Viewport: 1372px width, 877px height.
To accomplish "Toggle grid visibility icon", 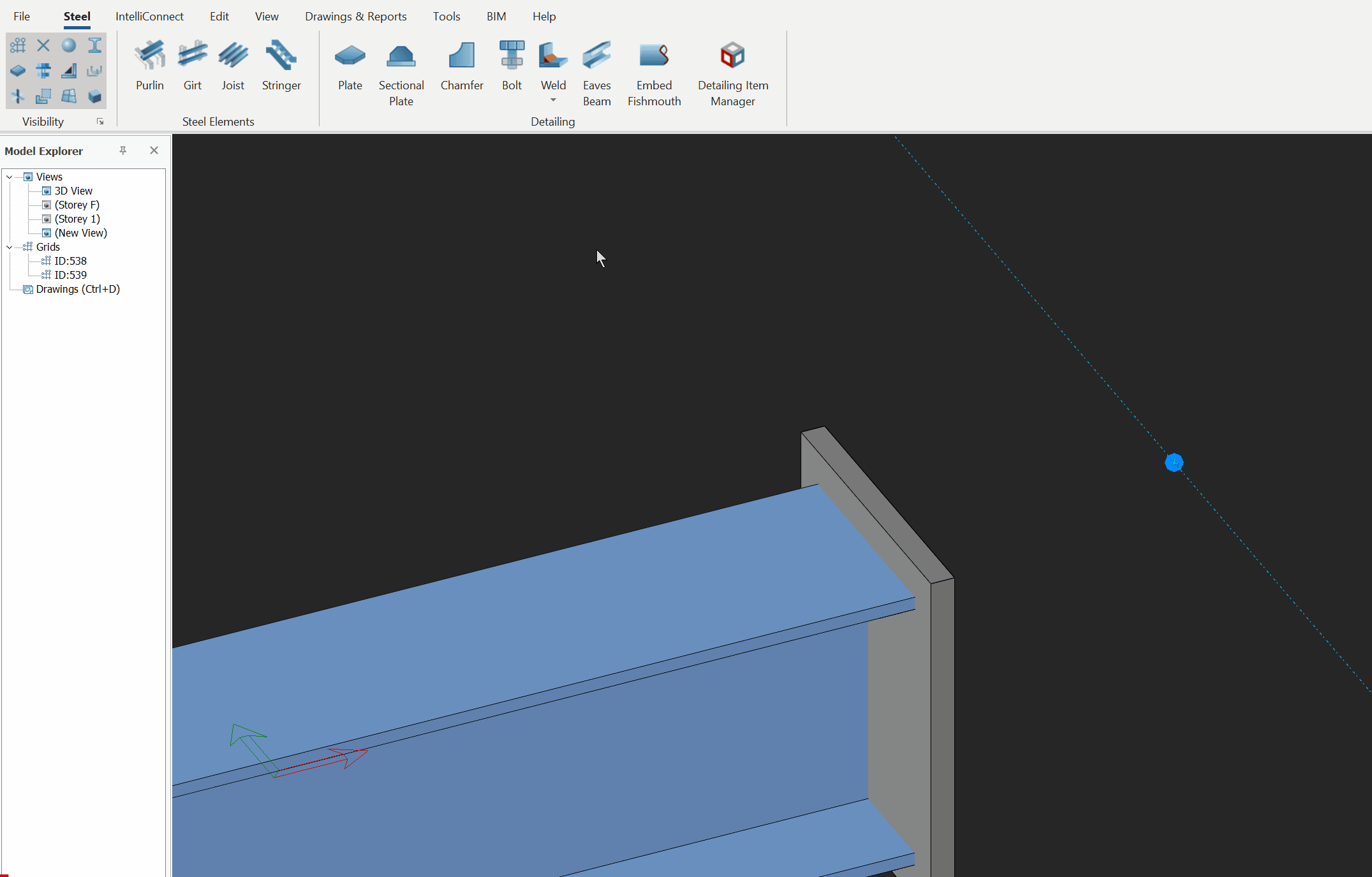I will (18, 45).
